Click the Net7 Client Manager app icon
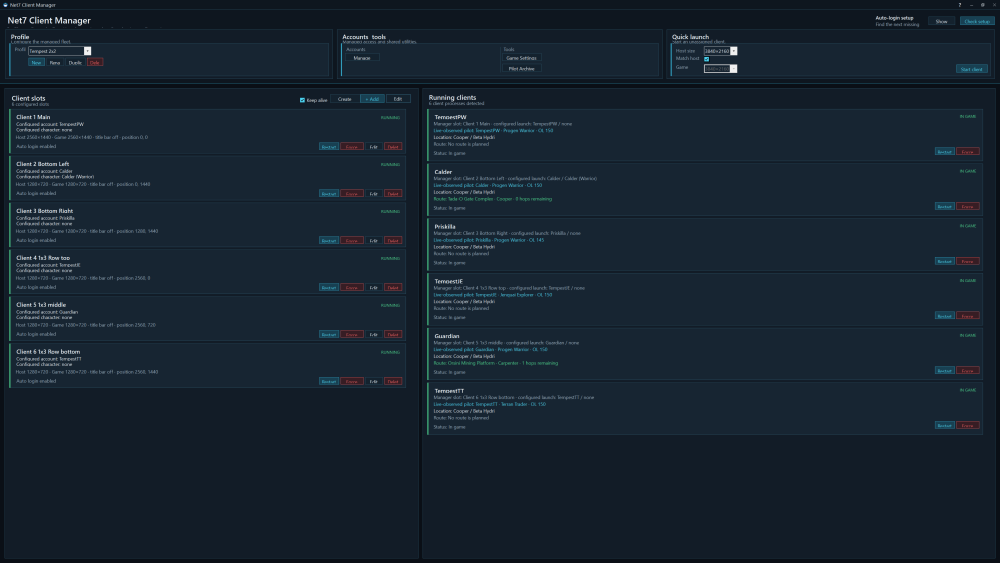The width and height of the screenshot is (1000, 563). (x=5, y=4)
